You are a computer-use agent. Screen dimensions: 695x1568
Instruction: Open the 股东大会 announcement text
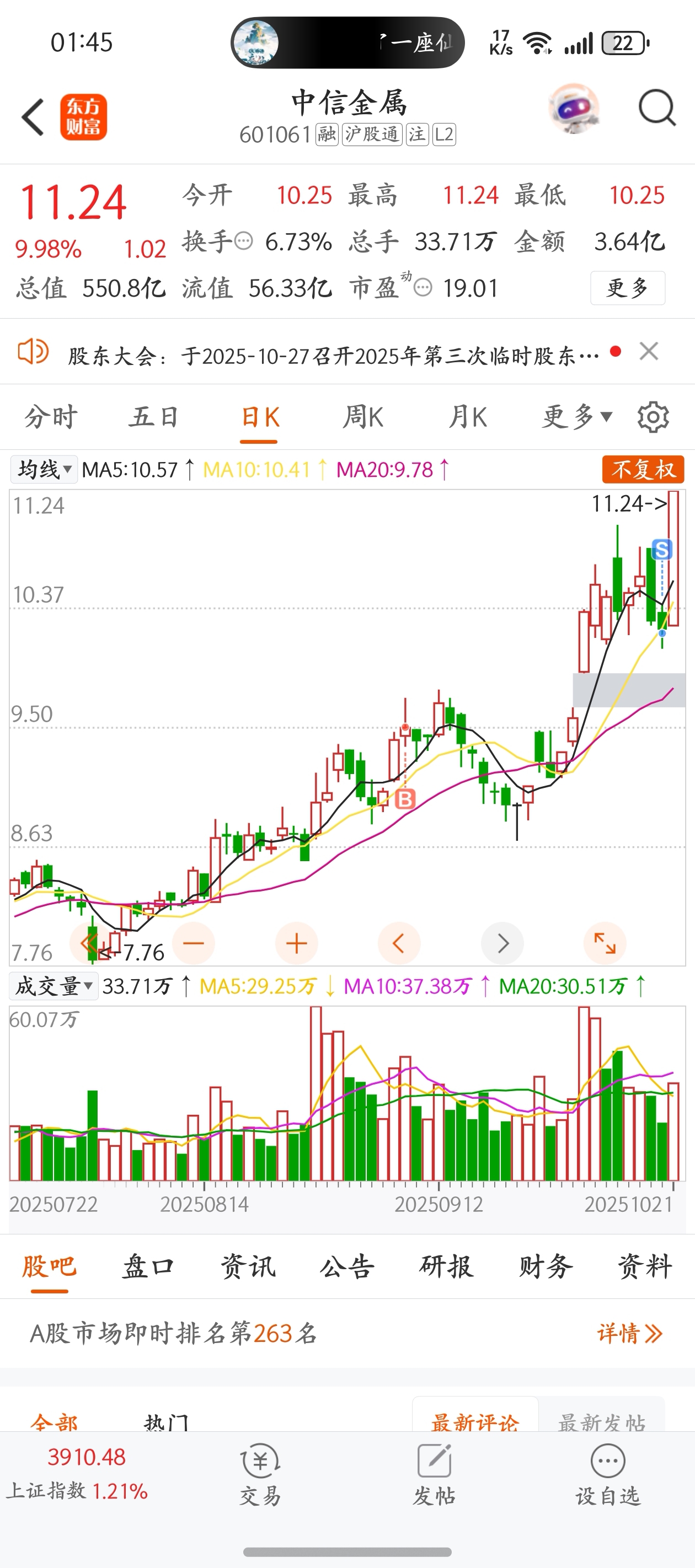[x=334, y=356]
